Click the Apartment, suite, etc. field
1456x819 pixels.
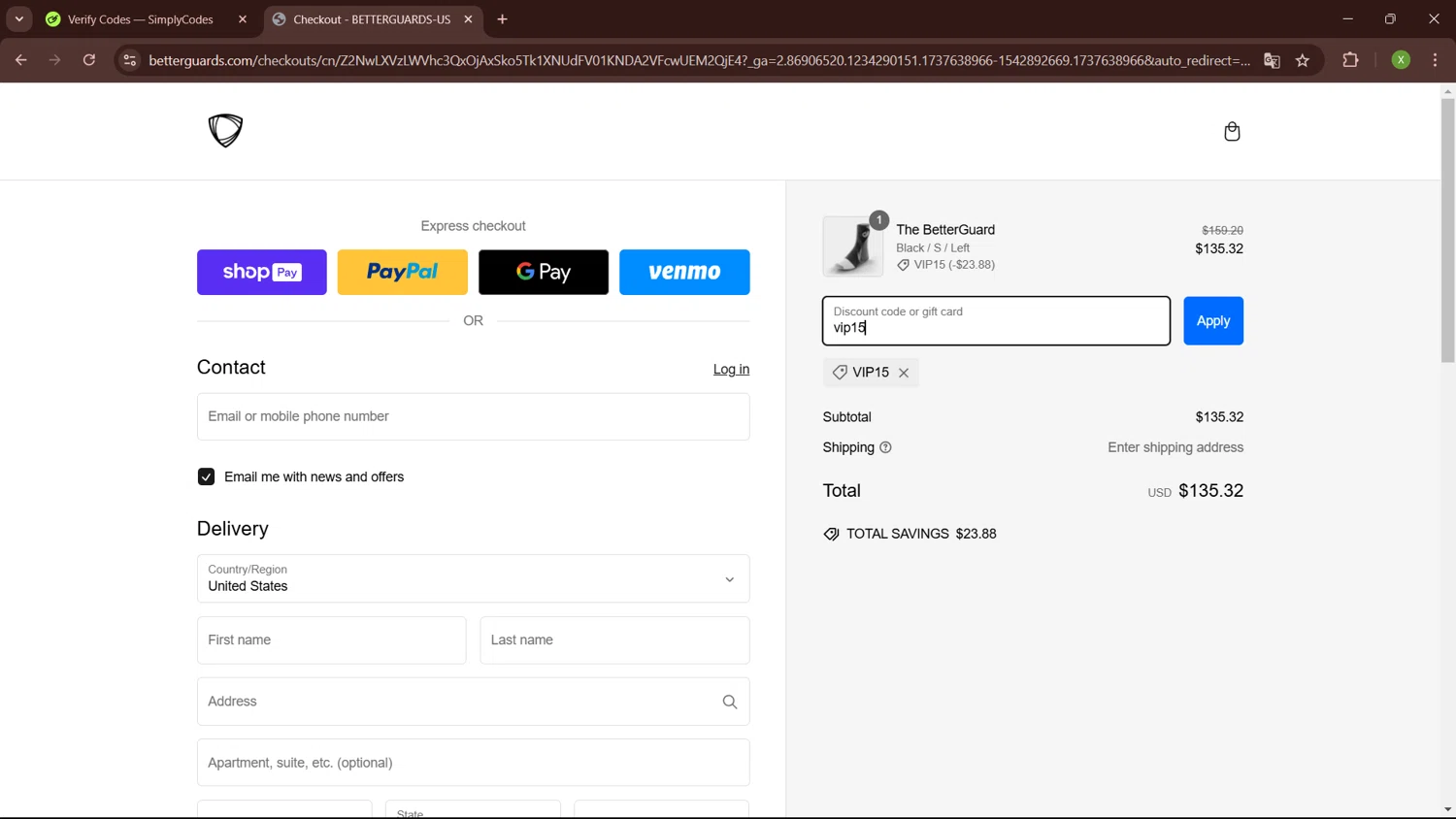pos(473,763)
